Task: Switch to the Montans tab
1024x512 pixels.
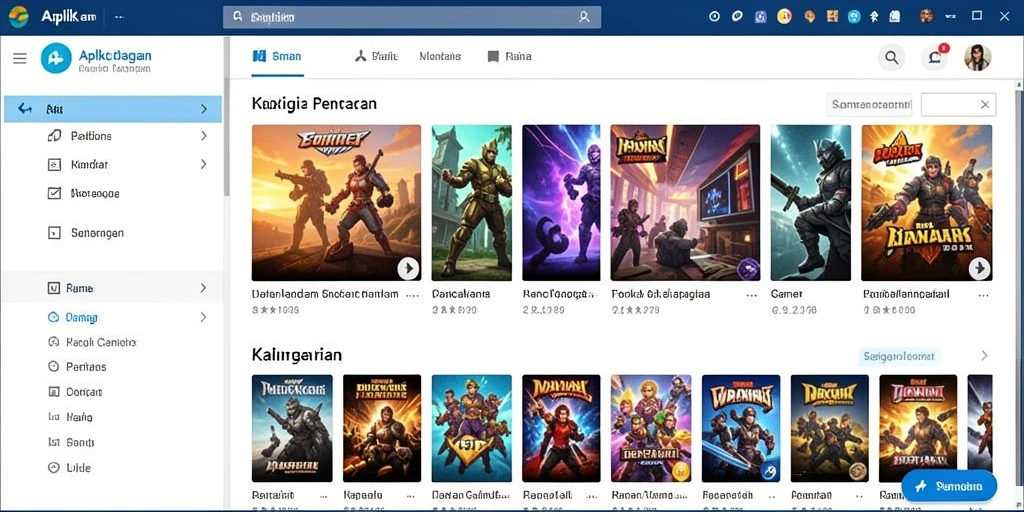Action: (x=440, y=56)
